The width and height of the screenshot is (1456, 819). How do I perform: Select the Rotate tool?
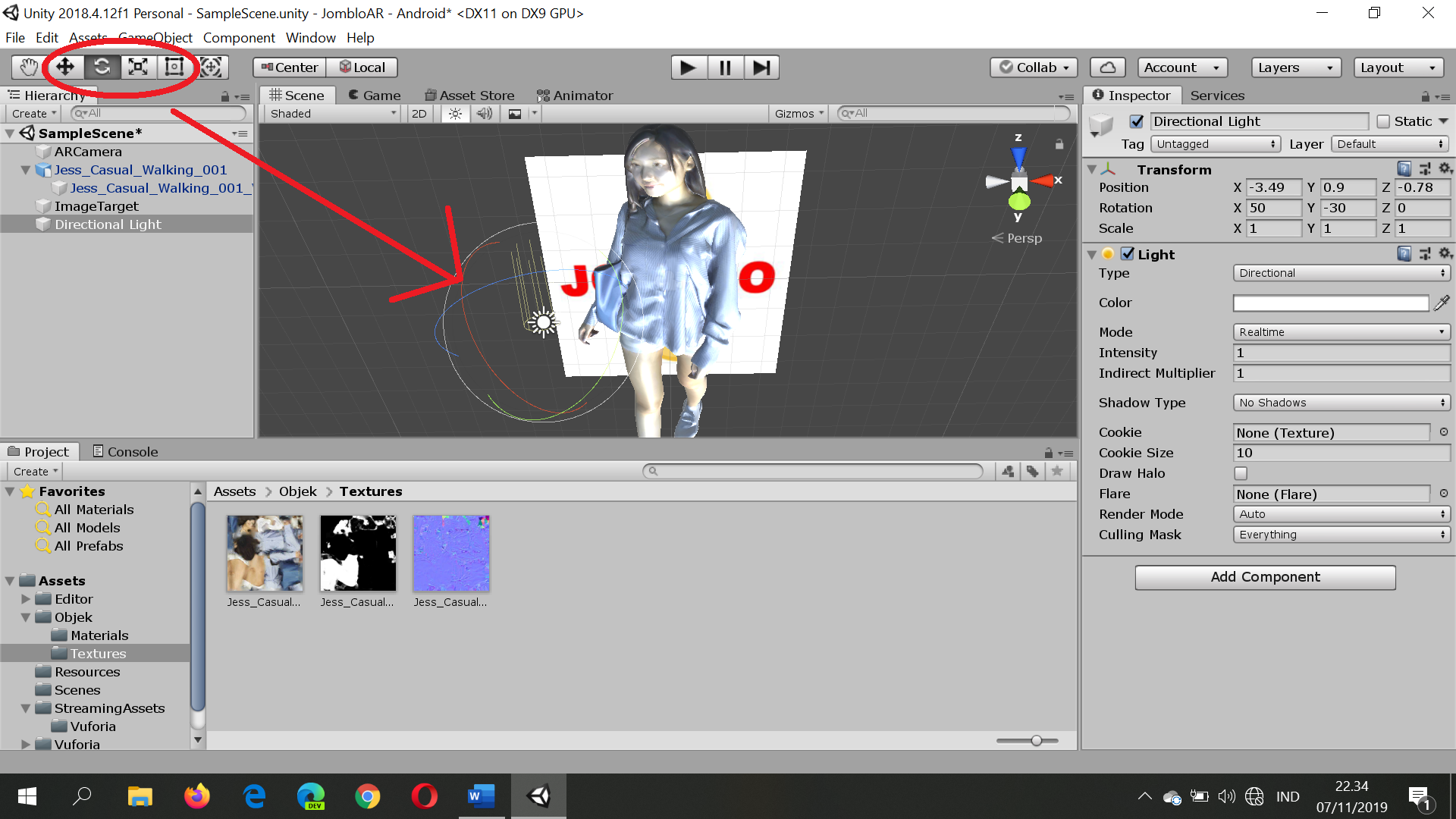tap(102, 67)
